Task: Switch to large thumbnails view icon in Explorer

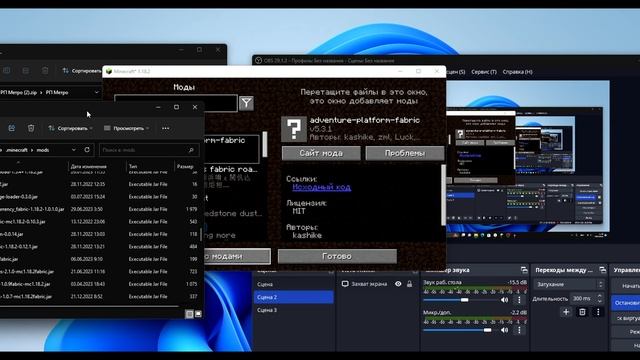Action: click(x=198, y=314)
